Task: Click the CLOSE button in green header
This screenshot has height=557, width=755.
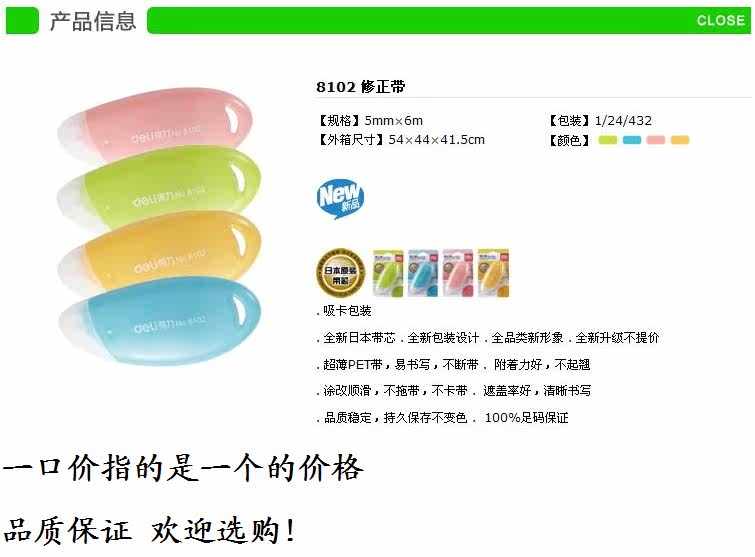Action: [720, 20]
